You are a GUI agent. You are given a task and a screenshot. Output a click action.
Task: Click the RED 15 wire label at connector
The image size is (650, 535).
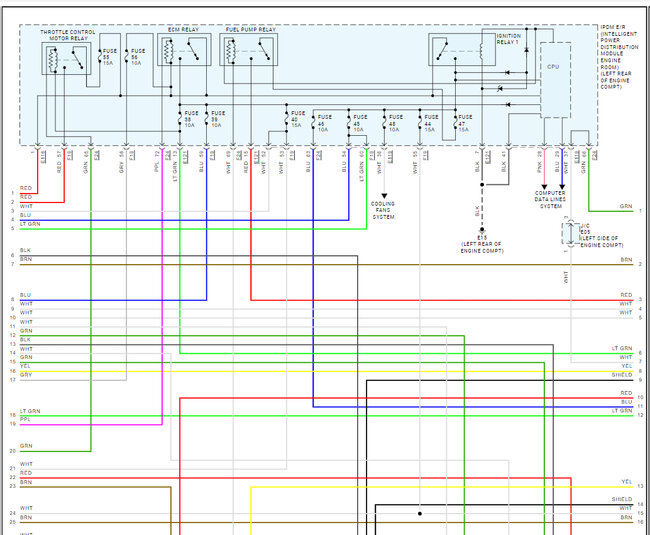[246, 162]
